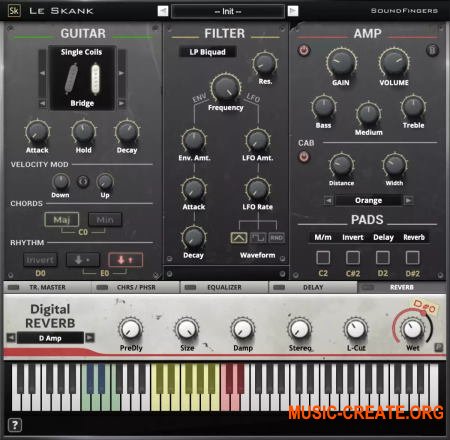Click the LFO Rate knob
This screenshot has height=440, width=450.
[x=258, y=189]
